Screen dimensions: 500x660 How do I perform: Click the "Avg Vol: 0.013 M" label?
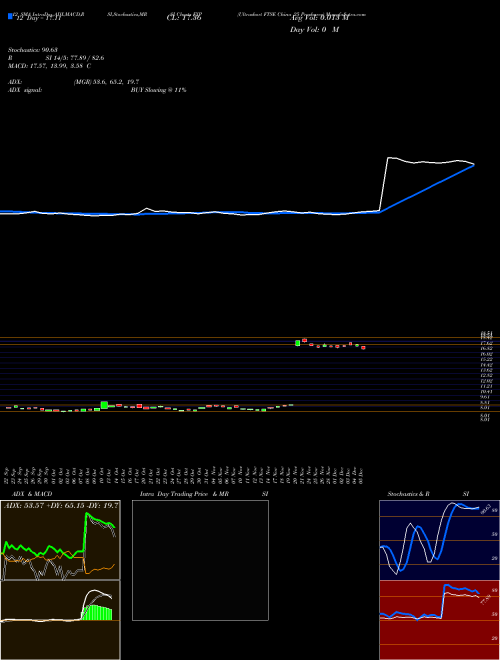(x=319, y=18)
